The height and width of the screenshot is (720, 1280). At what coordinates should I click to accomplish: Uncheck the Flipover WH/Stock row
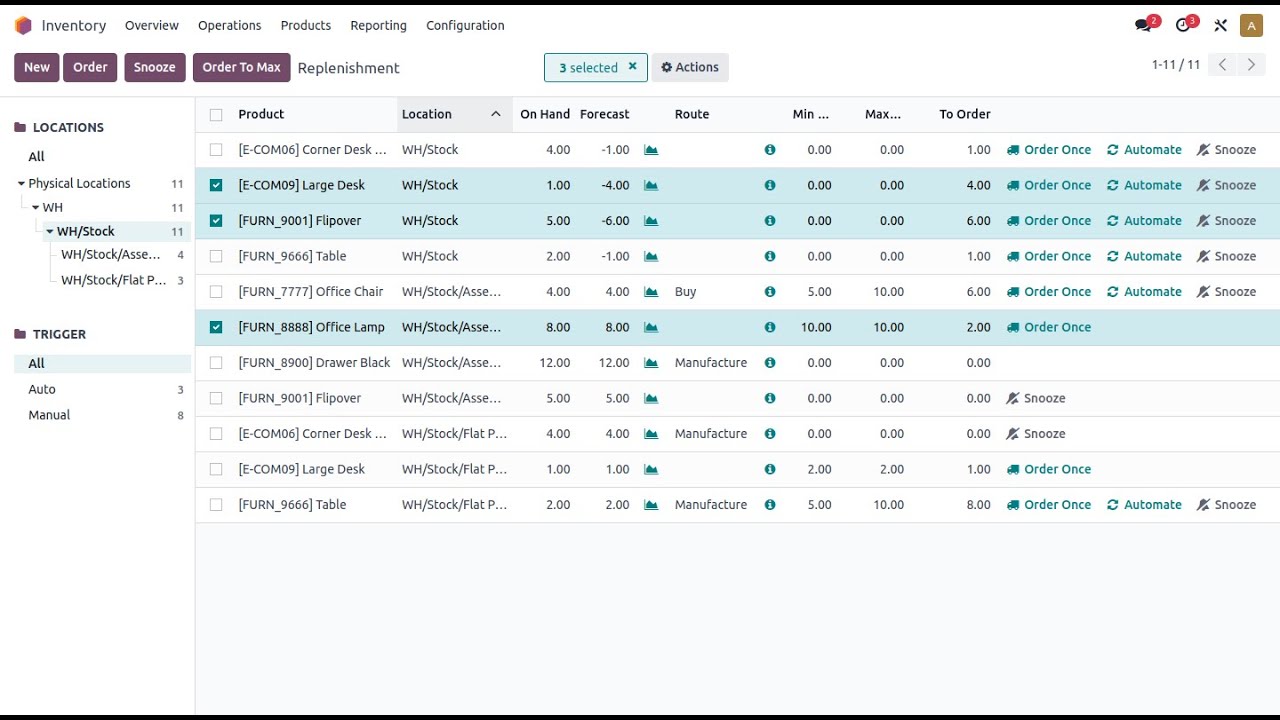216,221
